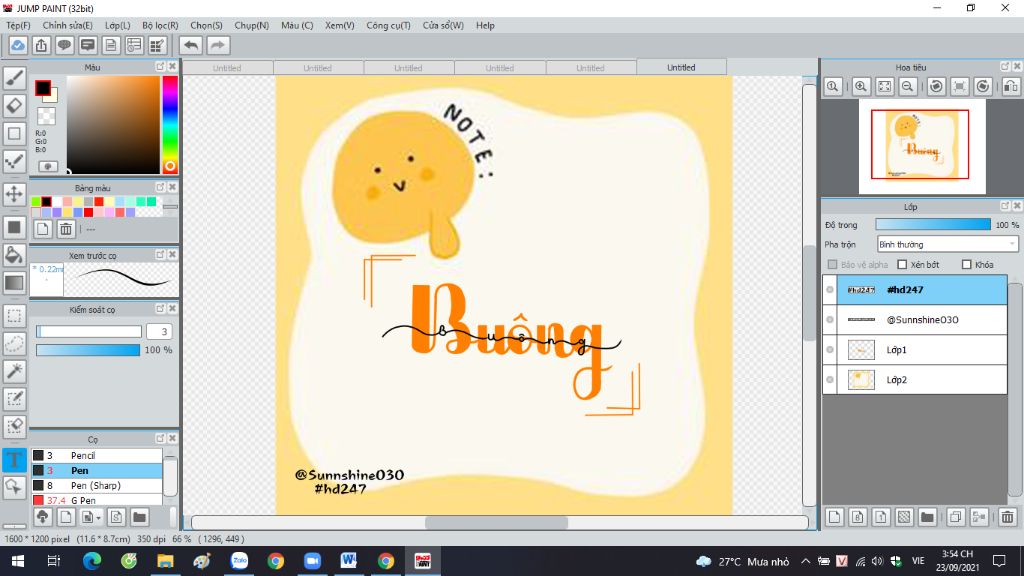The image size is (1024, 576).
Task: Open Zoom from the taskbar
Action: coord(312,561)
